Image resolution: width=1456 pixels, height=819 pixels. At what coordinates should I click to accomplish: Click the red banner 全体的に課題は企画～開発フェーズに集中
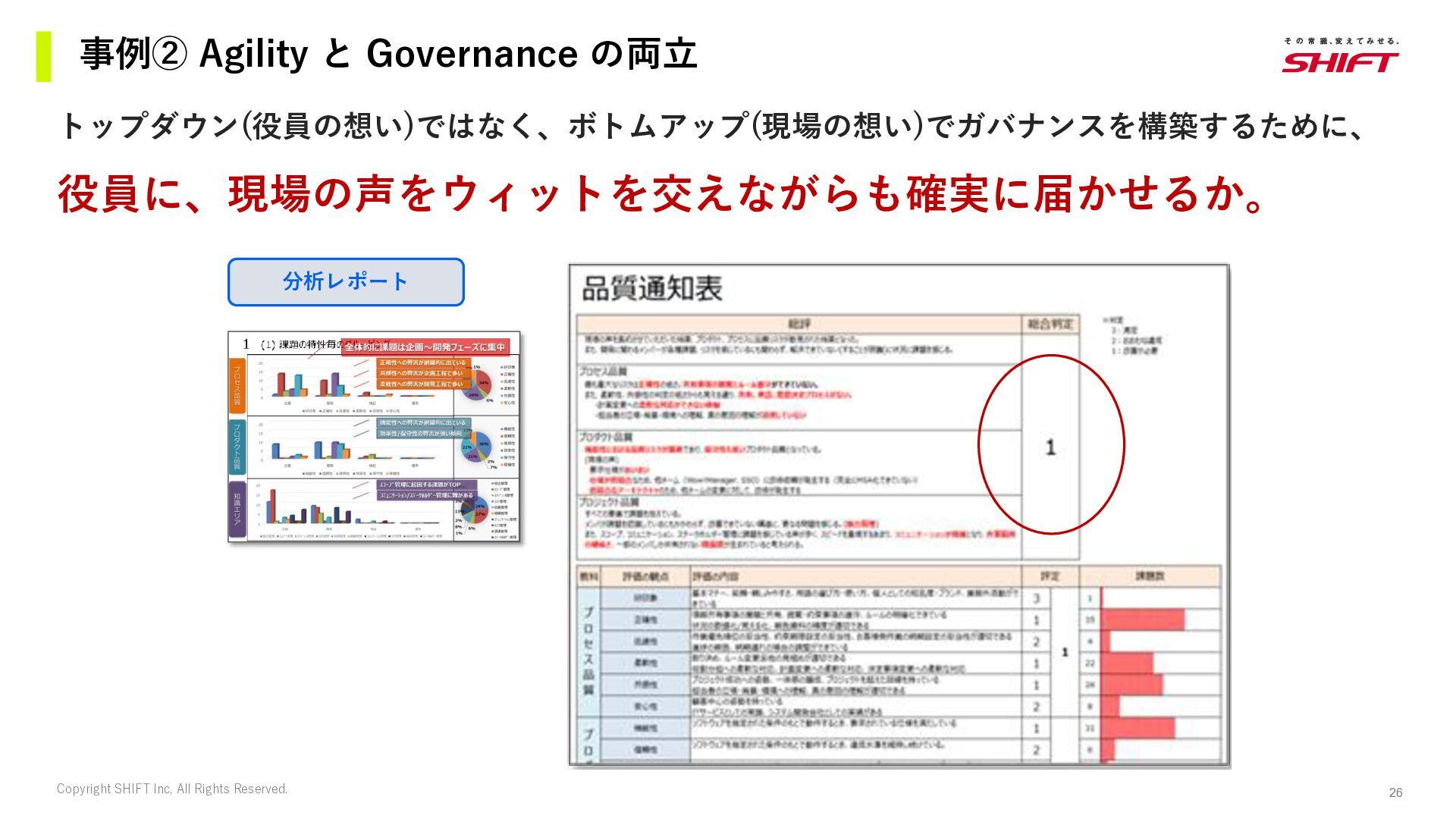[x=425, y=347]
